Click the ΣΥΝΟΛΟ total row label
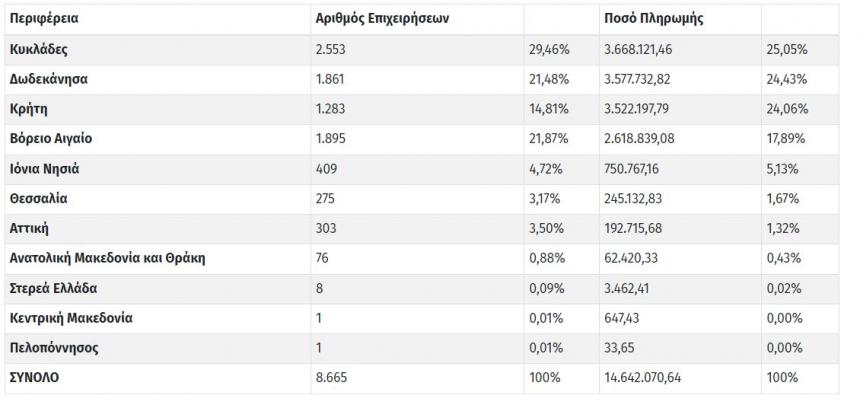The height and width of the screenshot is (408, 860). [x=34, y=378]
